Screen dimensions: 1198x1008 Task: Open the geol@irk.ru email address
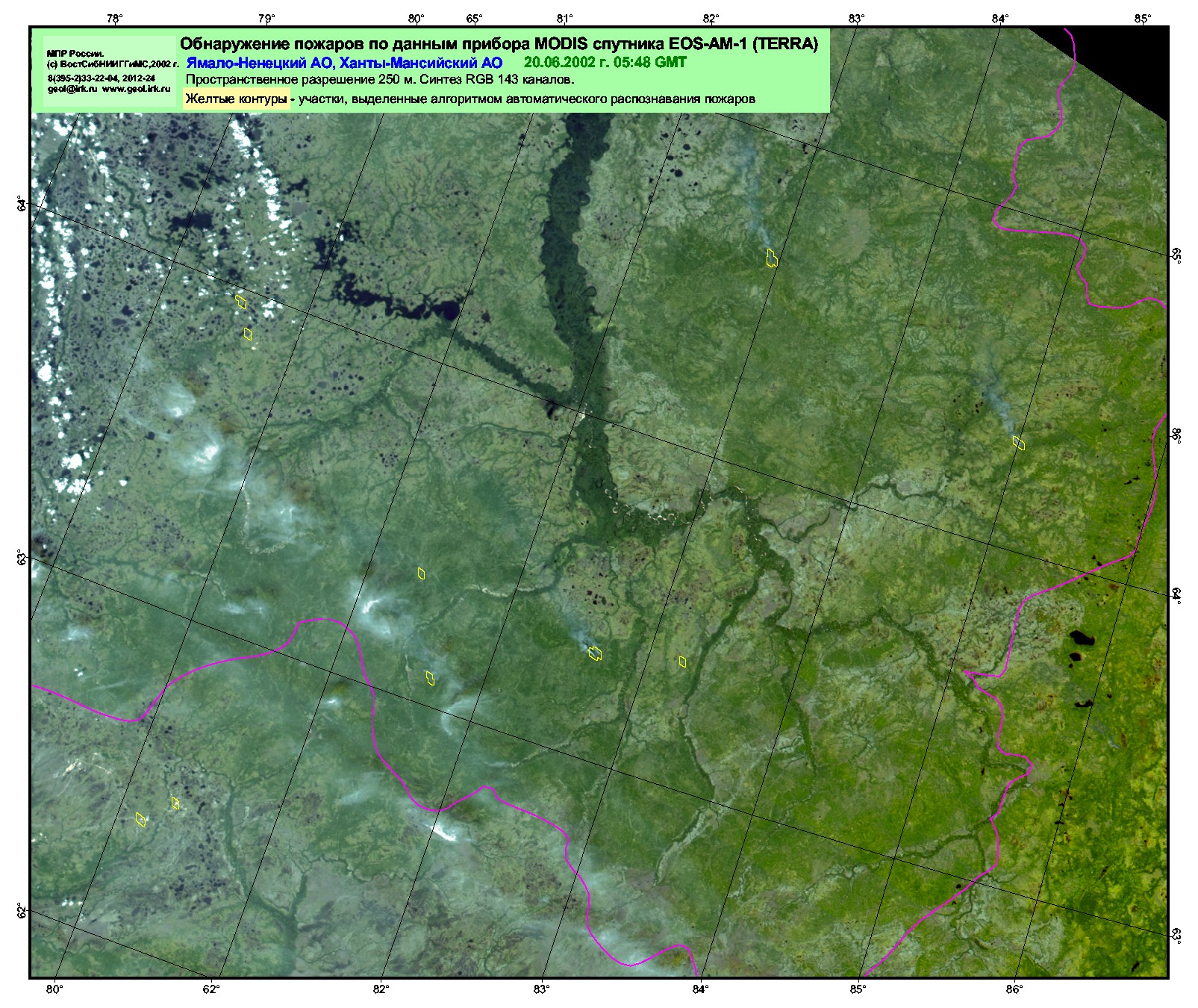tap(72, 88)
